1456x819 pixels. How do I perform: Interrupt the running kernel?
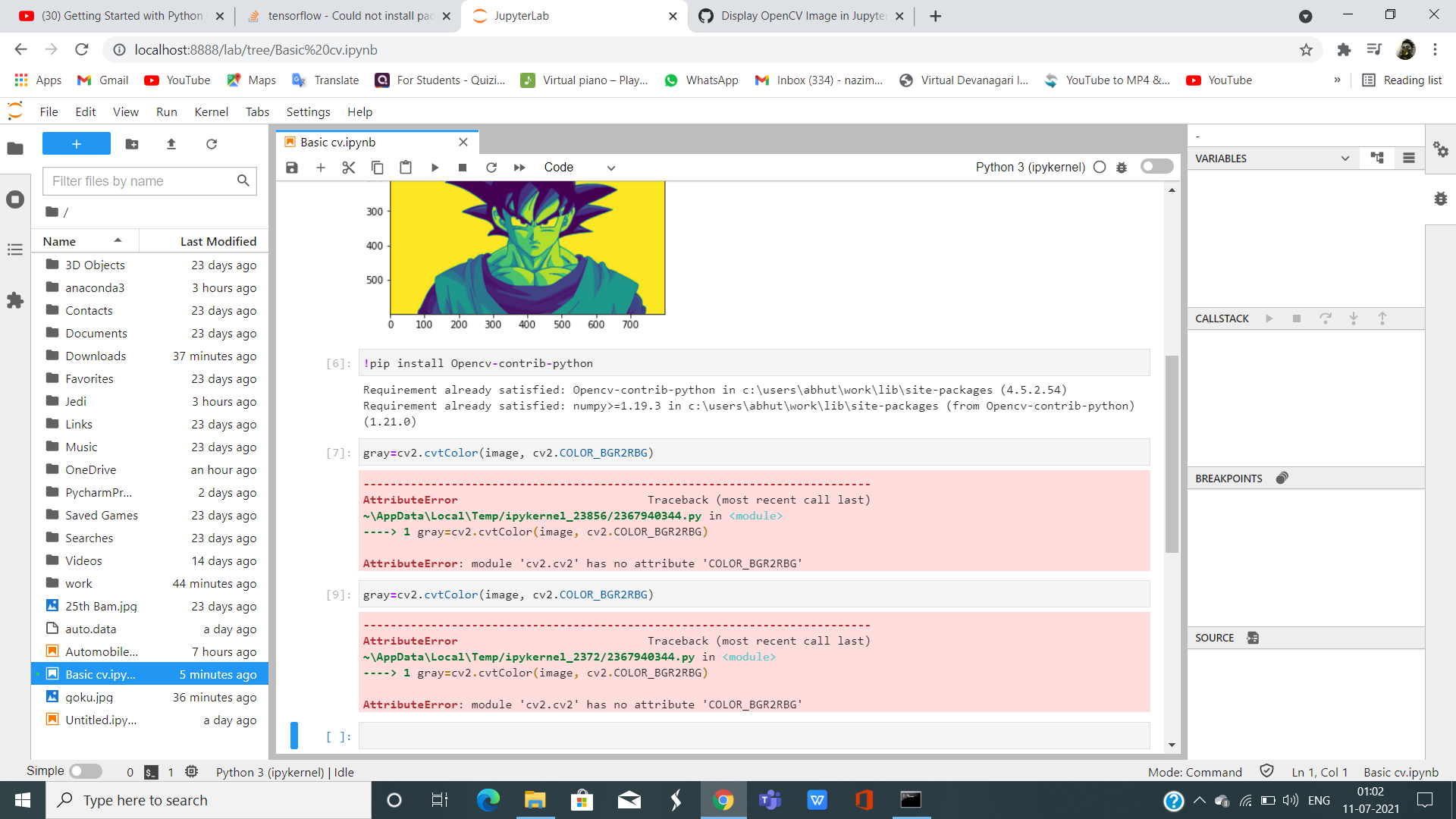click(x=463, y=167)
